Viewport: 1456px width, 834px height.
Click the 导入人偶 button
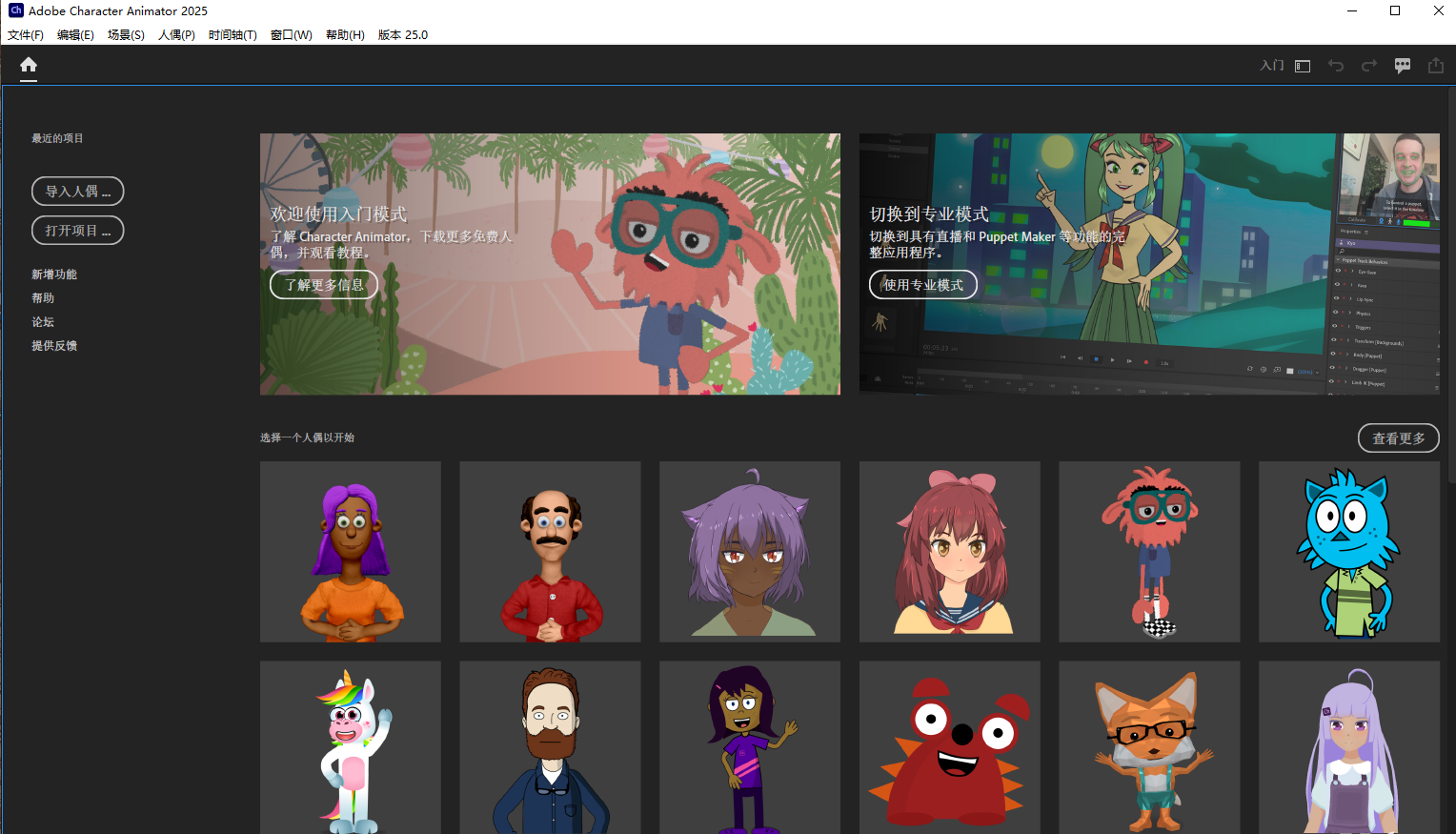[77, 191]
